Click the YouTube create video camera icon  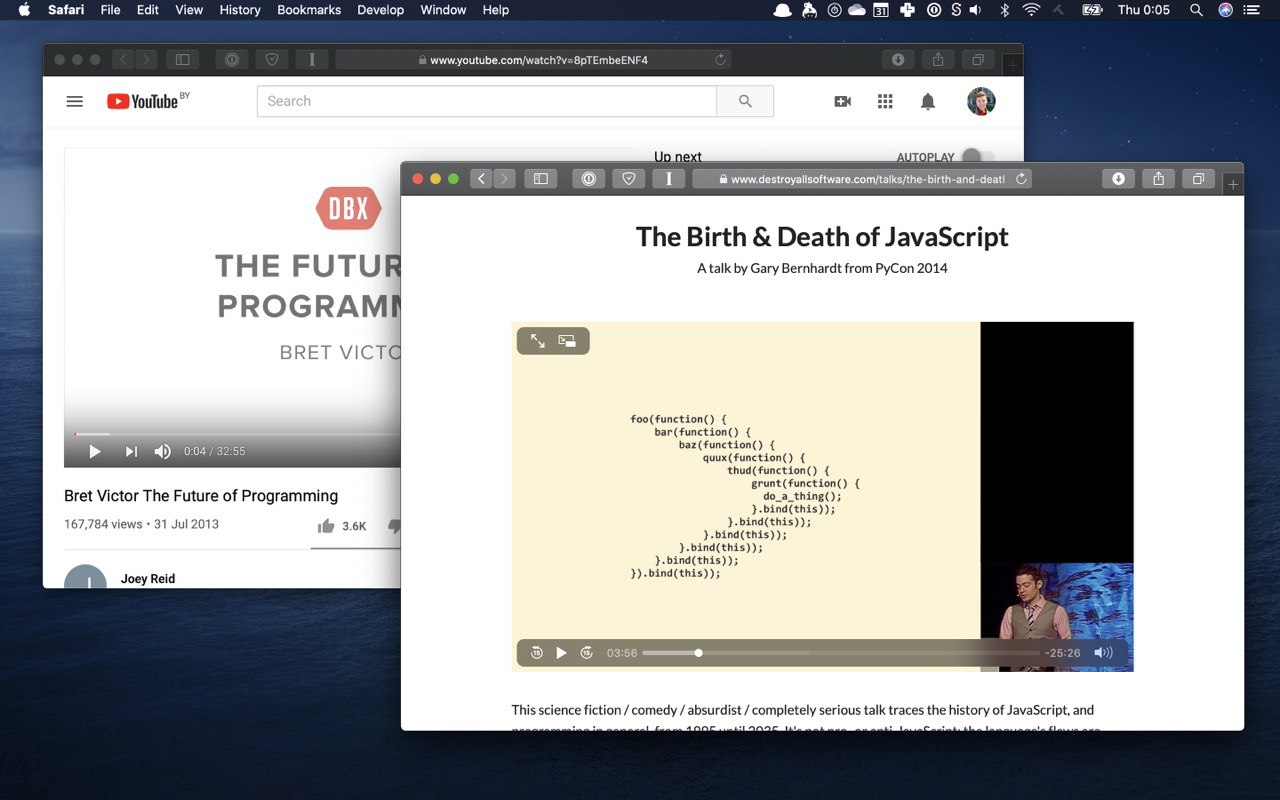click(x=842, y=101)
